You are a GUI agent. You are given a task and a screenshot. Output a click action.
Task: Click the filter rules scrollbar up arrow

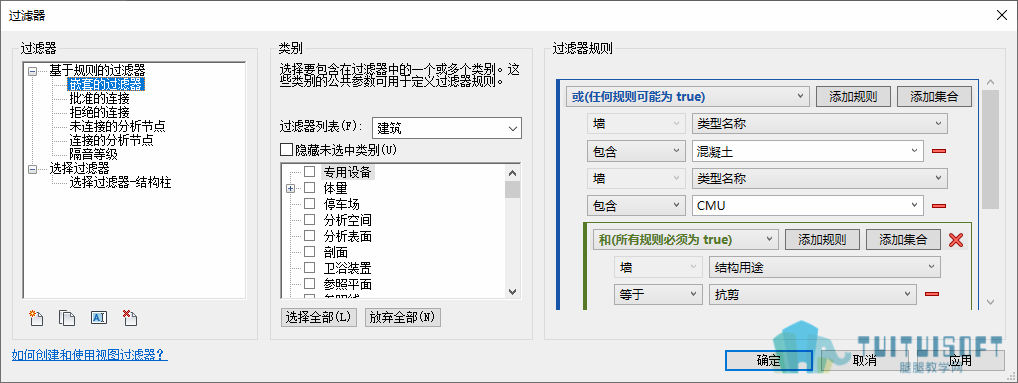click(990, 83)
